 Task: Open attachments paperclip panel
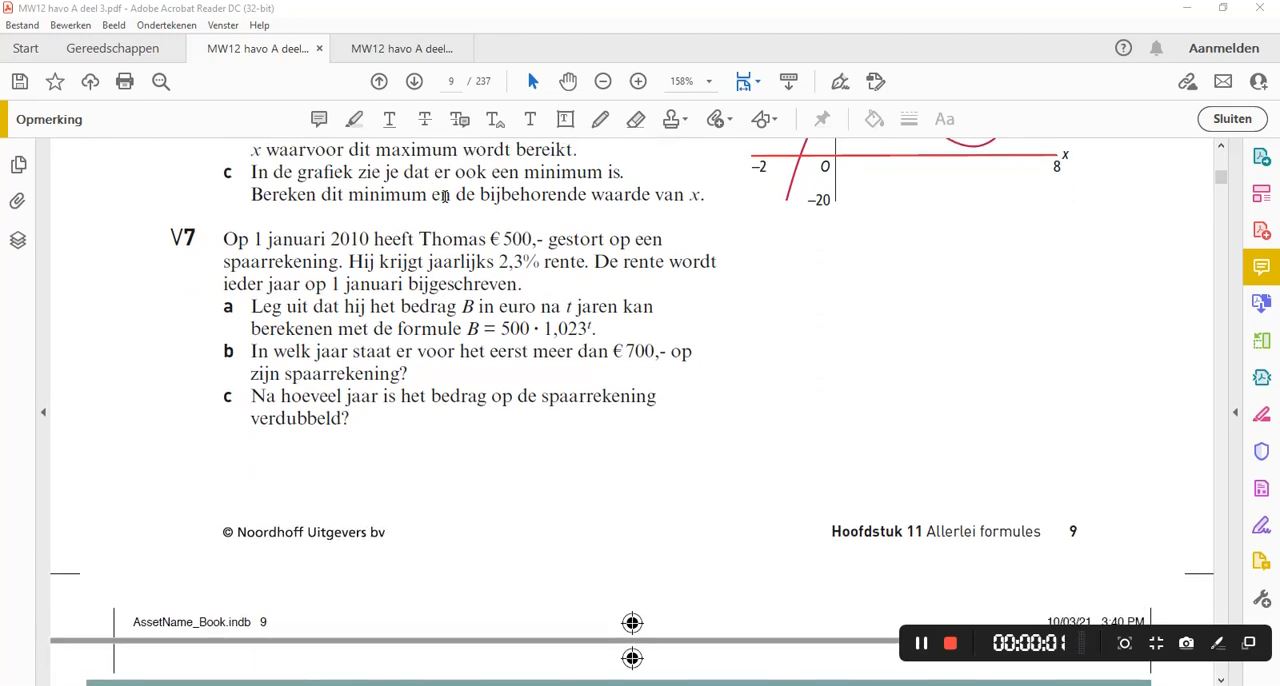point(18,202)
